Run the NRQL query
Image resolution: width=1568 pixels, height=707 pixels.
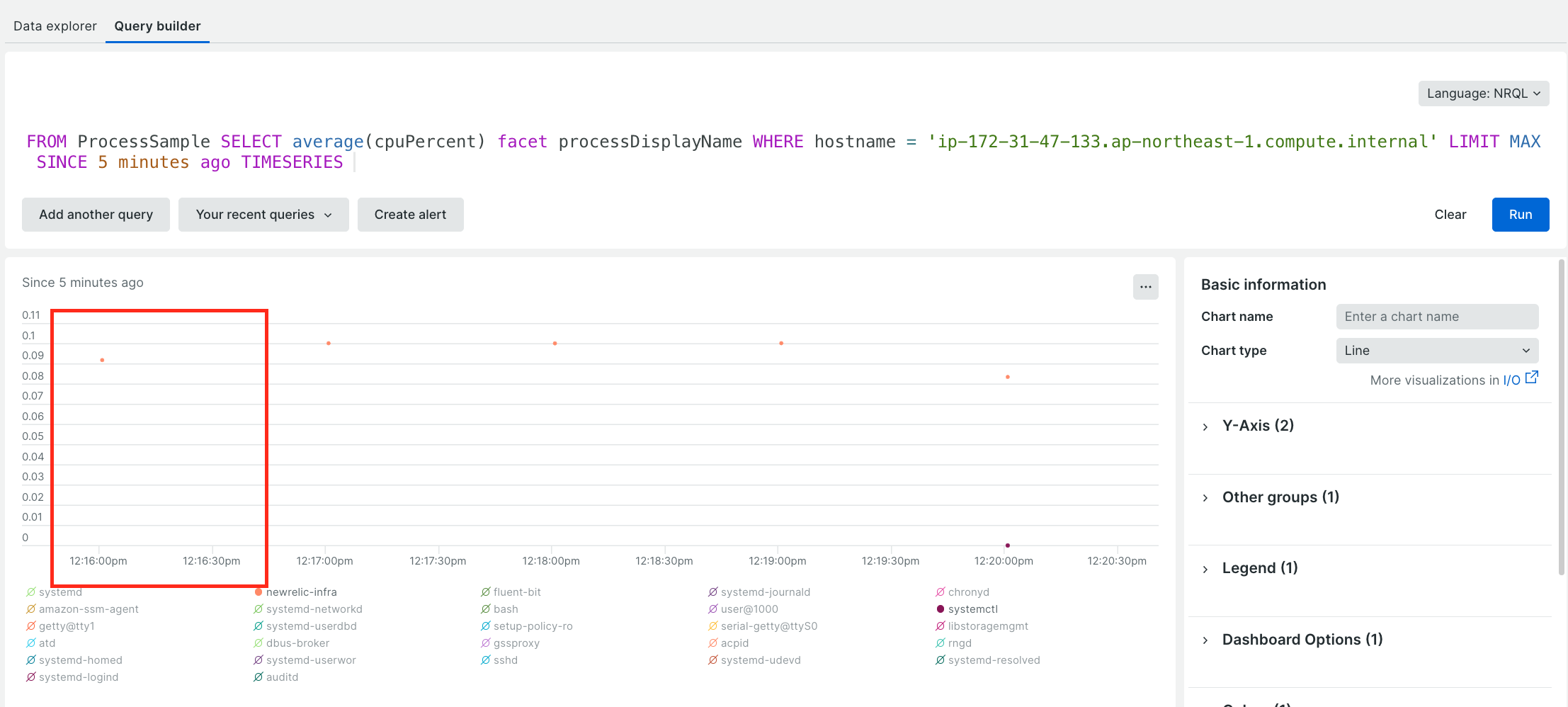[1521, 215]
